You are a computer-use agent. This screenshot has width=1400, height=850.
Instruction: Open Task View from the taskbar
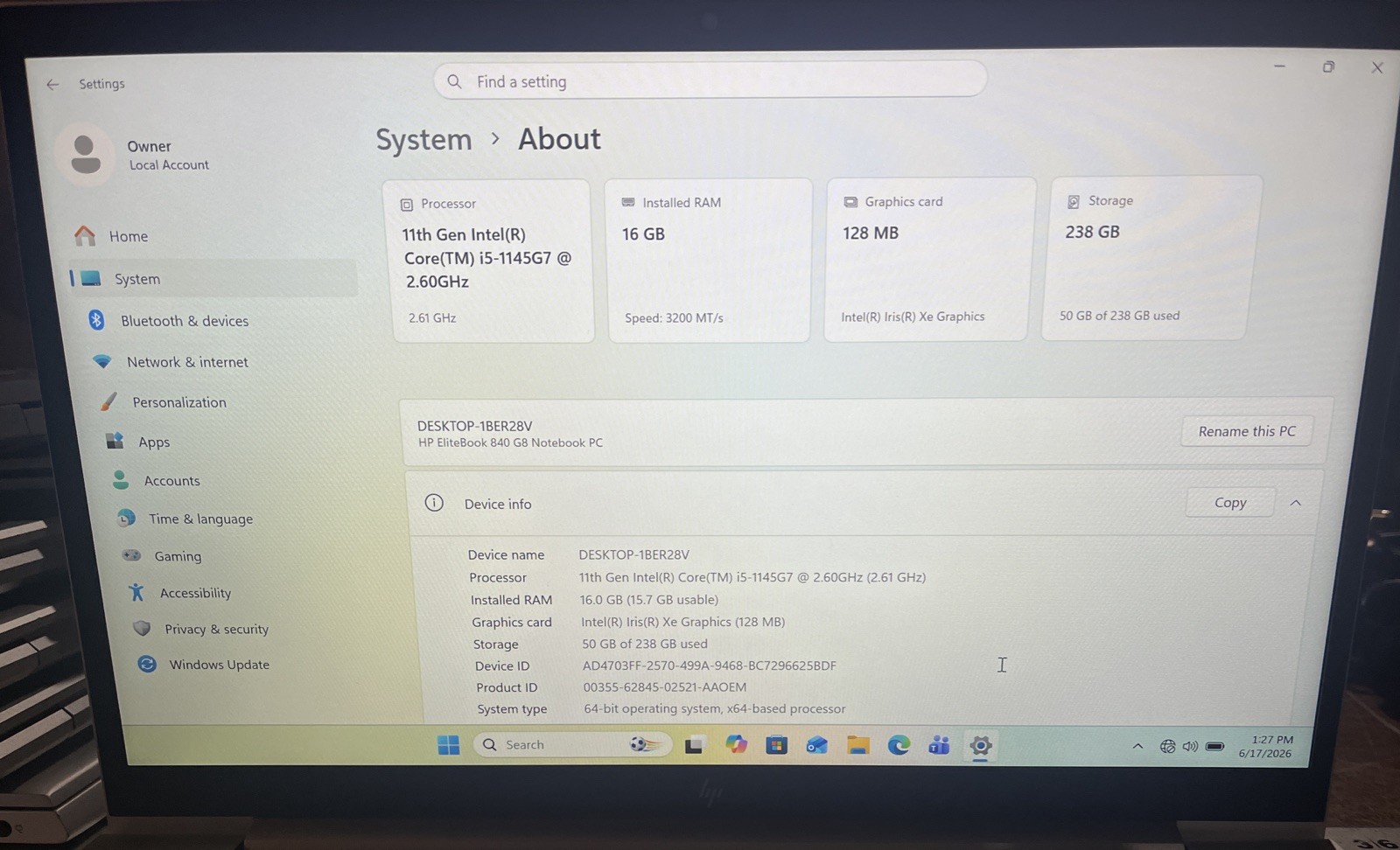coord(695,745)
